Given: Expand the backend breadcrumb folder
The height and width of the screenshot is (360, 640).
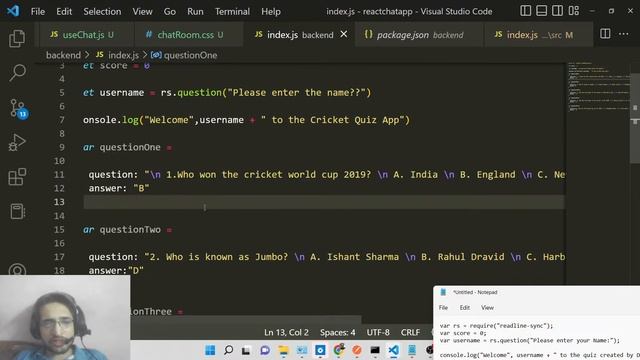Looking at the screenshot, I should coord(63,55).
